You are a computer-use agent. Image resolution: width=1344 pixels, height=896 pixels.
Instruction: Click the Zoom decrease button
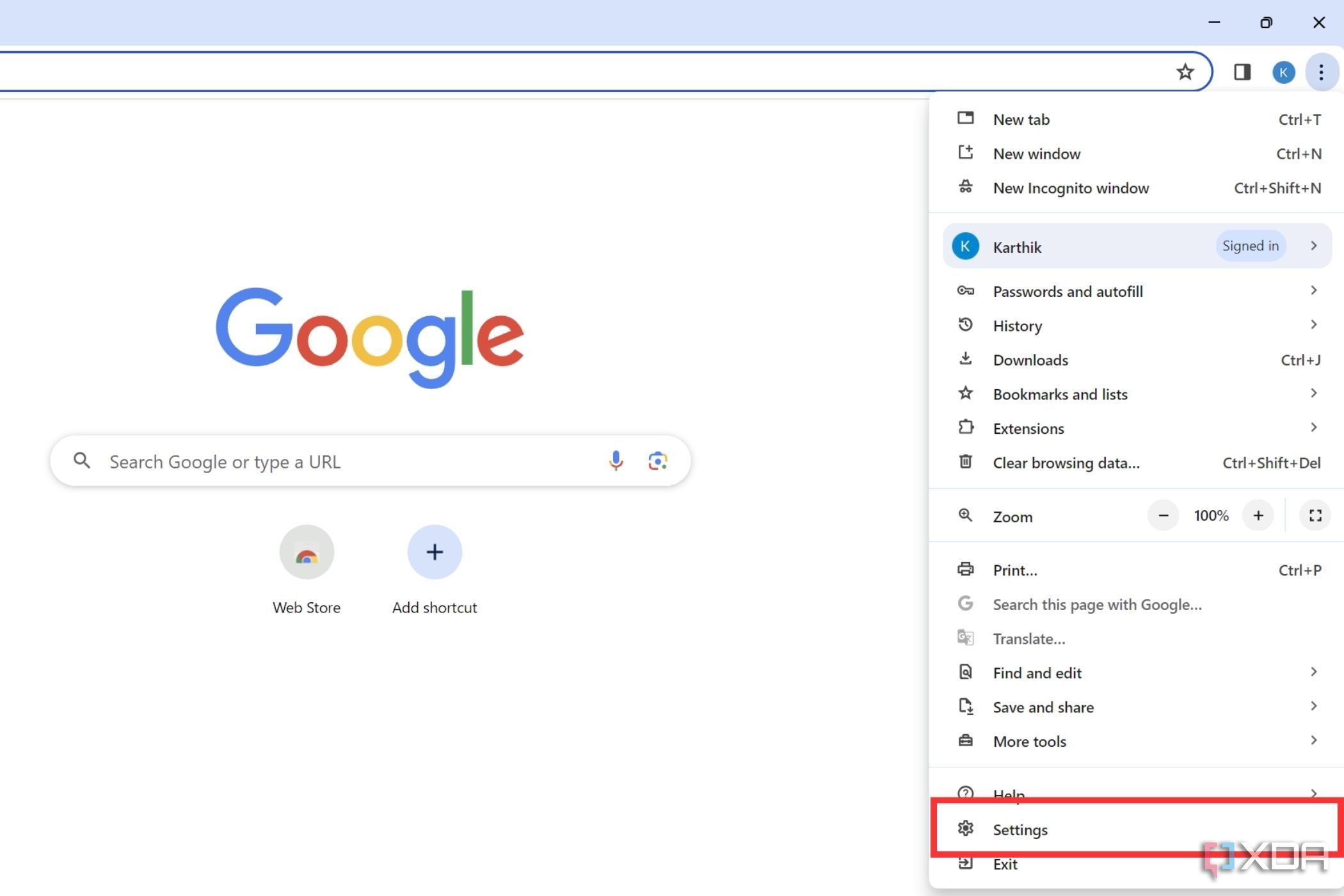(x=1163, y=515)
